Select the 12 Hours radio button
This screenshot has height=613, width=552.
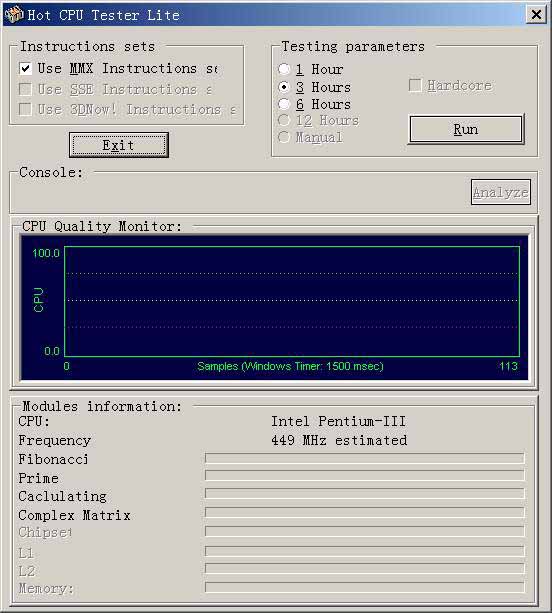[284, 120]
